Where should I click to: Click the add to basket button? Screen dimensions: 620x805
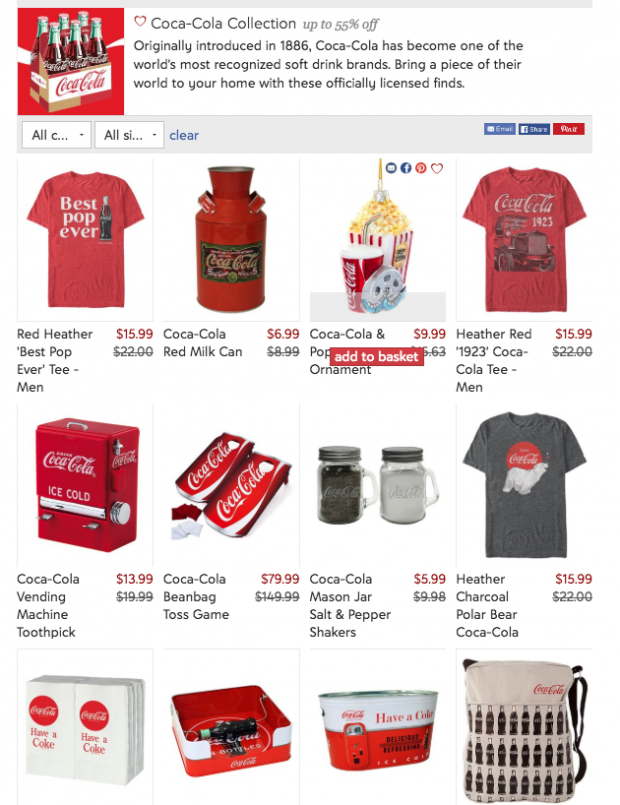[377, 356]
